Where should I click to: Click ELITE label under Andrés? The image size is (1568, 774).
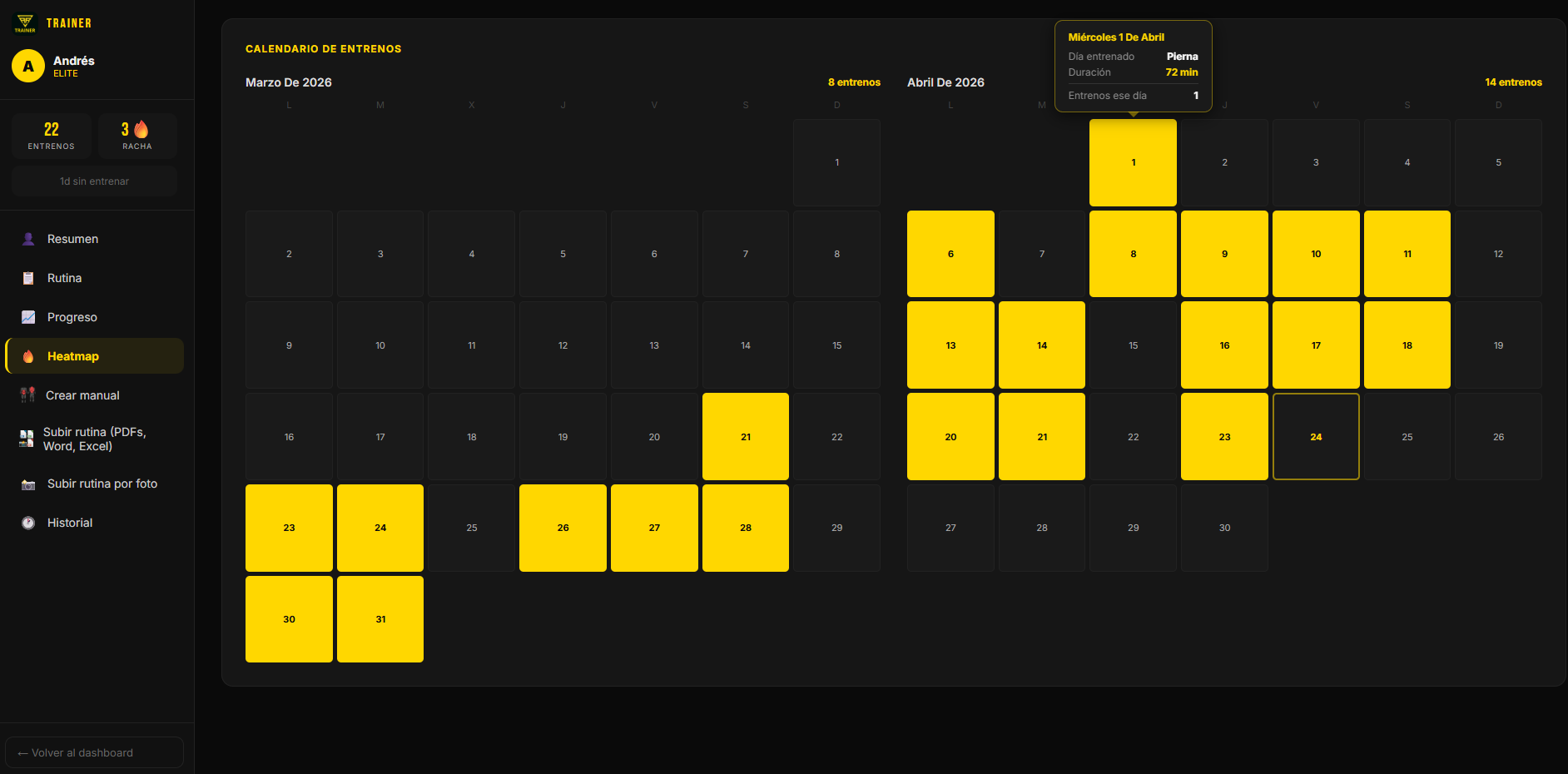point(66,74)
